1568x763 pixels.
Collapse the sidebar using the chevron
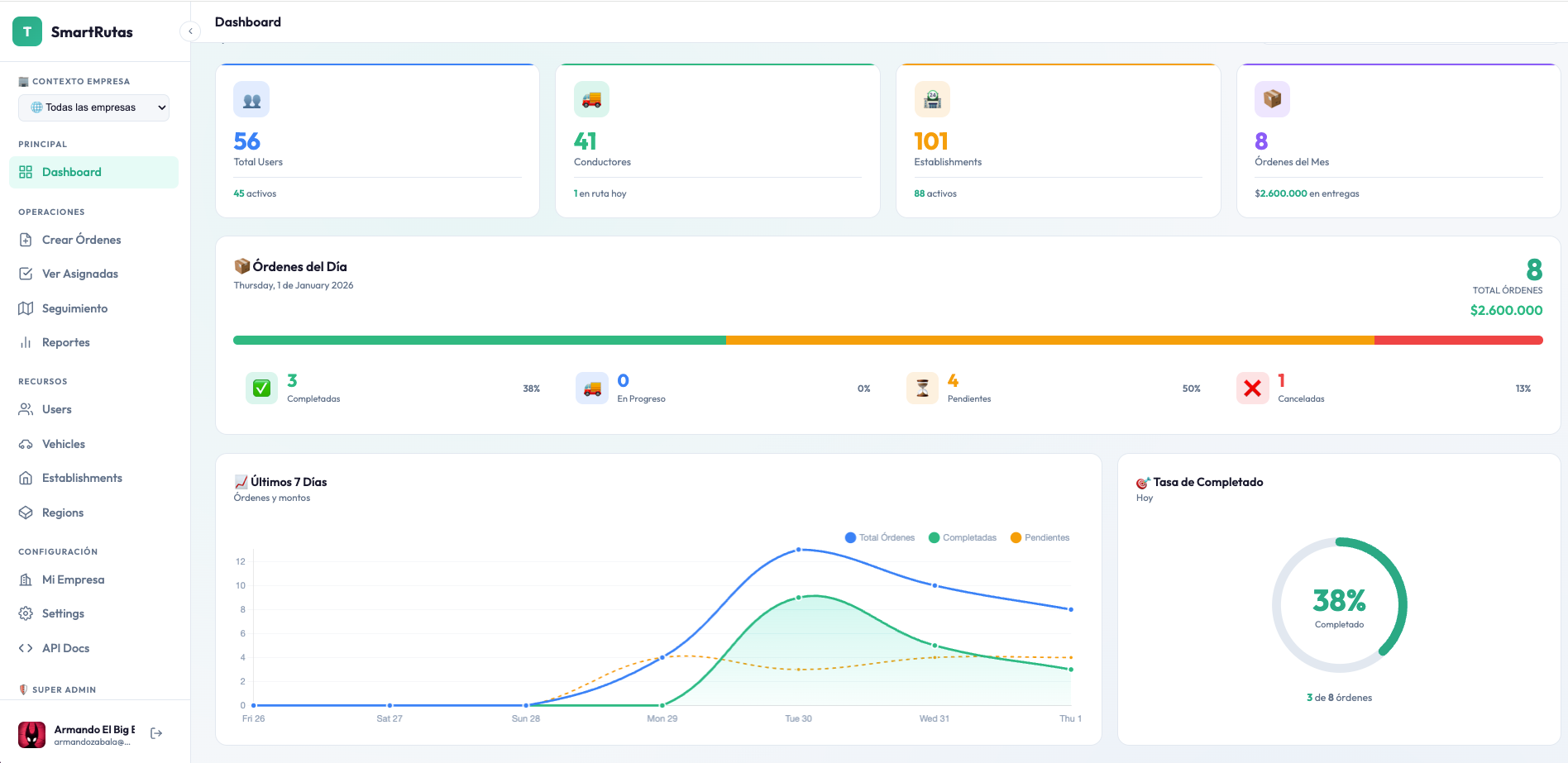189,31
